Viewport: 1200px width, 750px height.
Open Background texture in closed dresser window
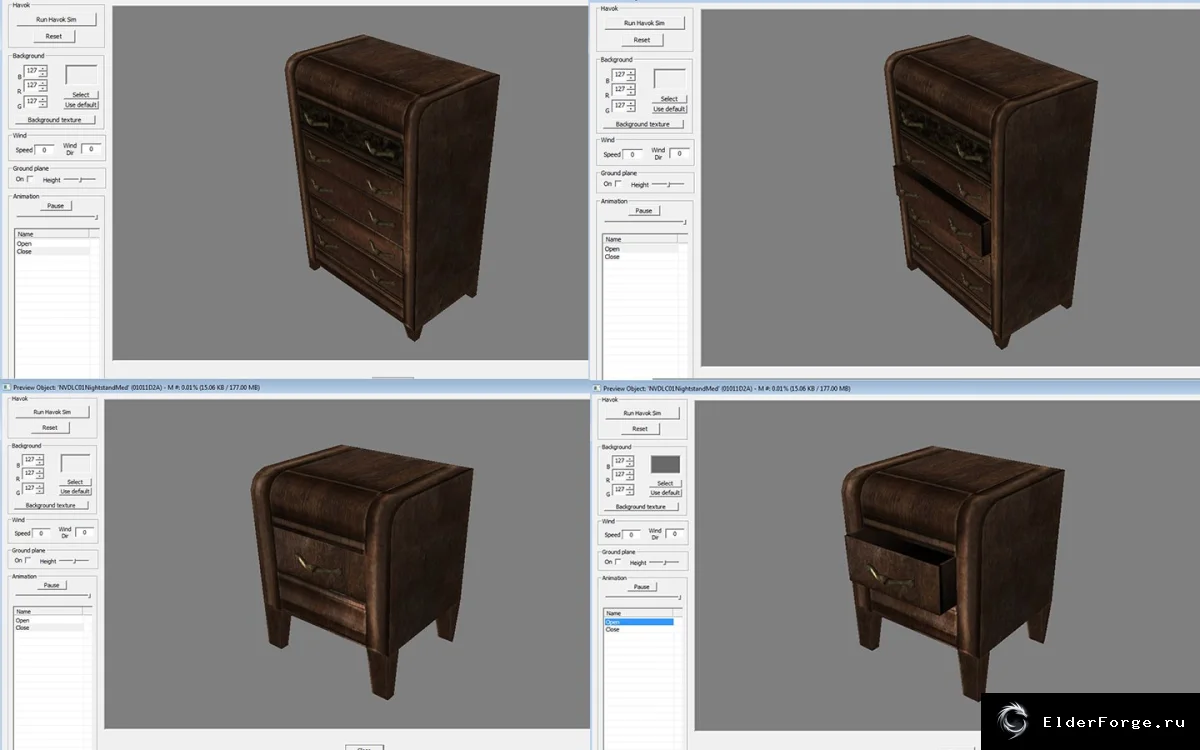coord(55,120)
